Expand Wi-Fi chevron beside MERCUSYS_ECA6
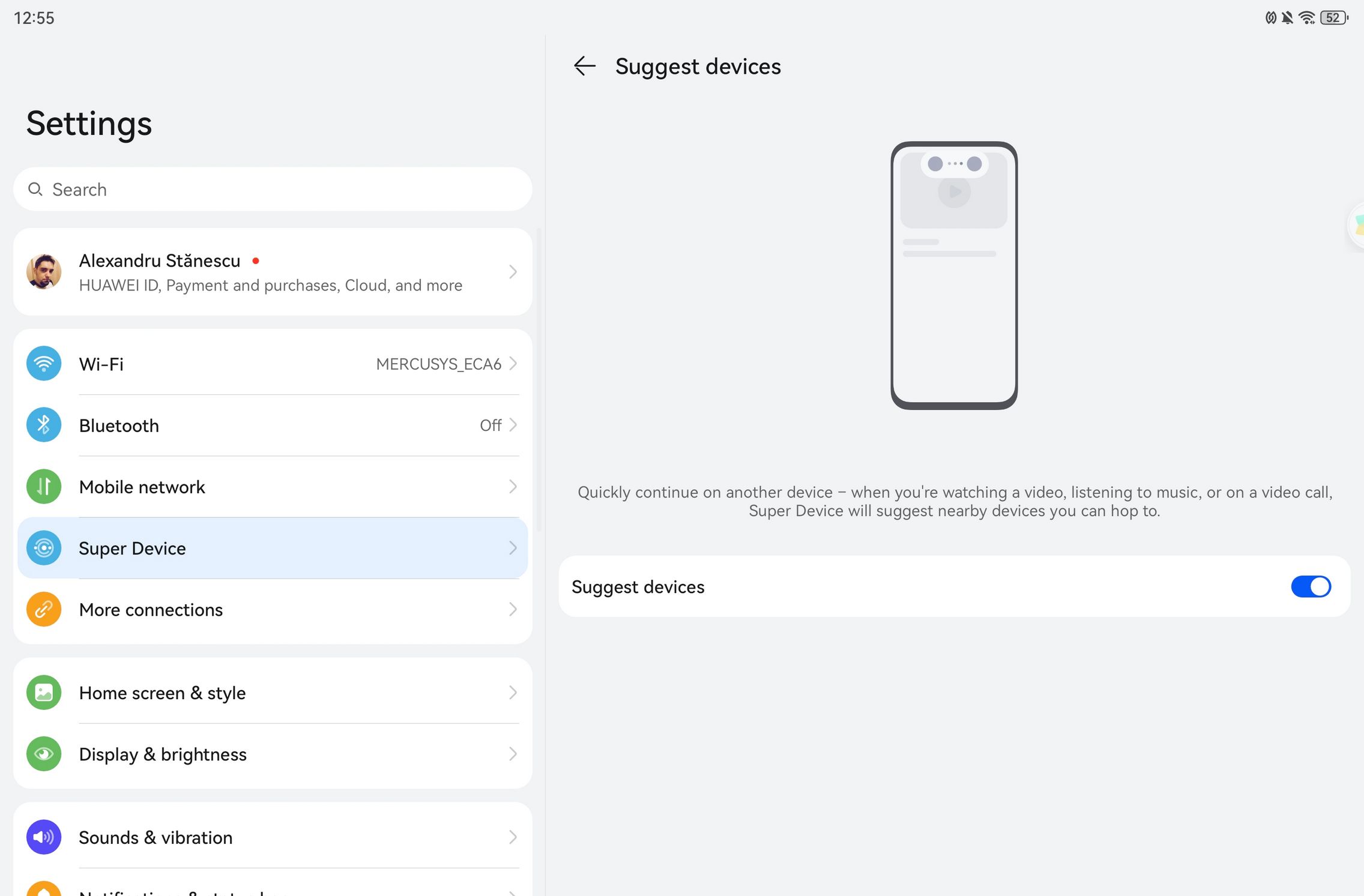Screen dimensions: 1364x896 click(513, 364)
